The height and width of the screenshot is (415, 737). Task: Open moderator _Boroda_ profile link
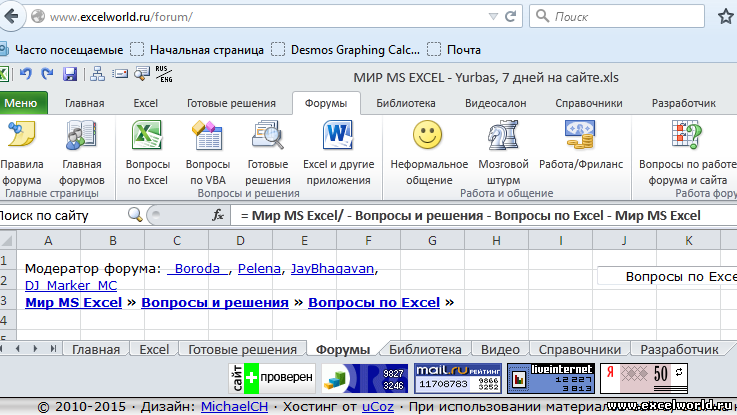197,268
